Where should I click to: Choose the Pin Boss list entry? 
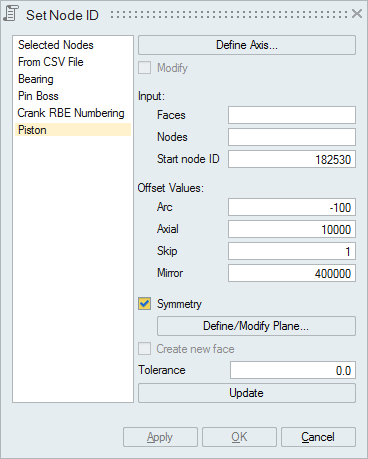point(73,96)
